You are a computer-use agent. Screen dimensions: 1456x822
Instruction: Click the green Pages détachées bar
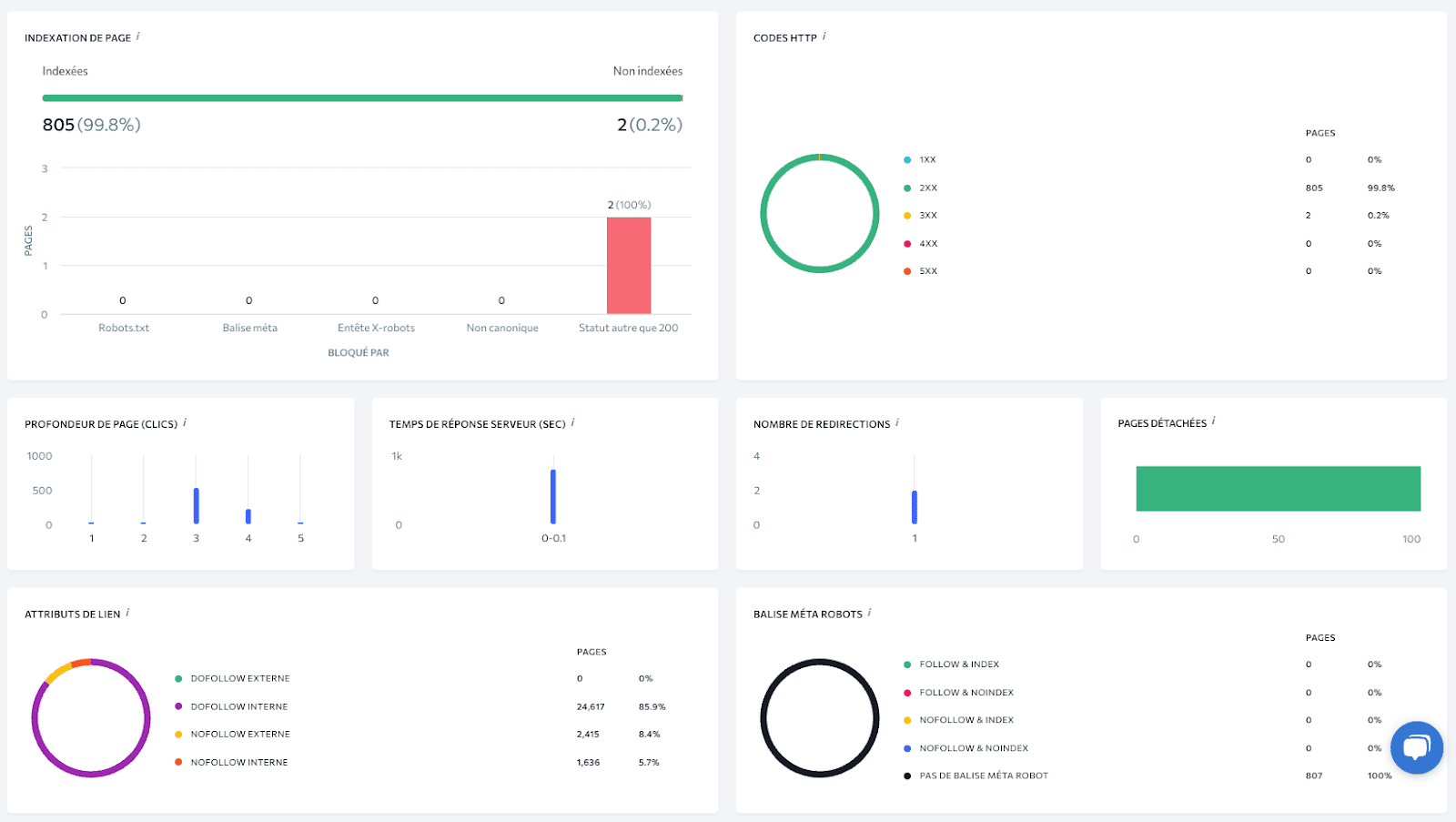[1278, 489]
